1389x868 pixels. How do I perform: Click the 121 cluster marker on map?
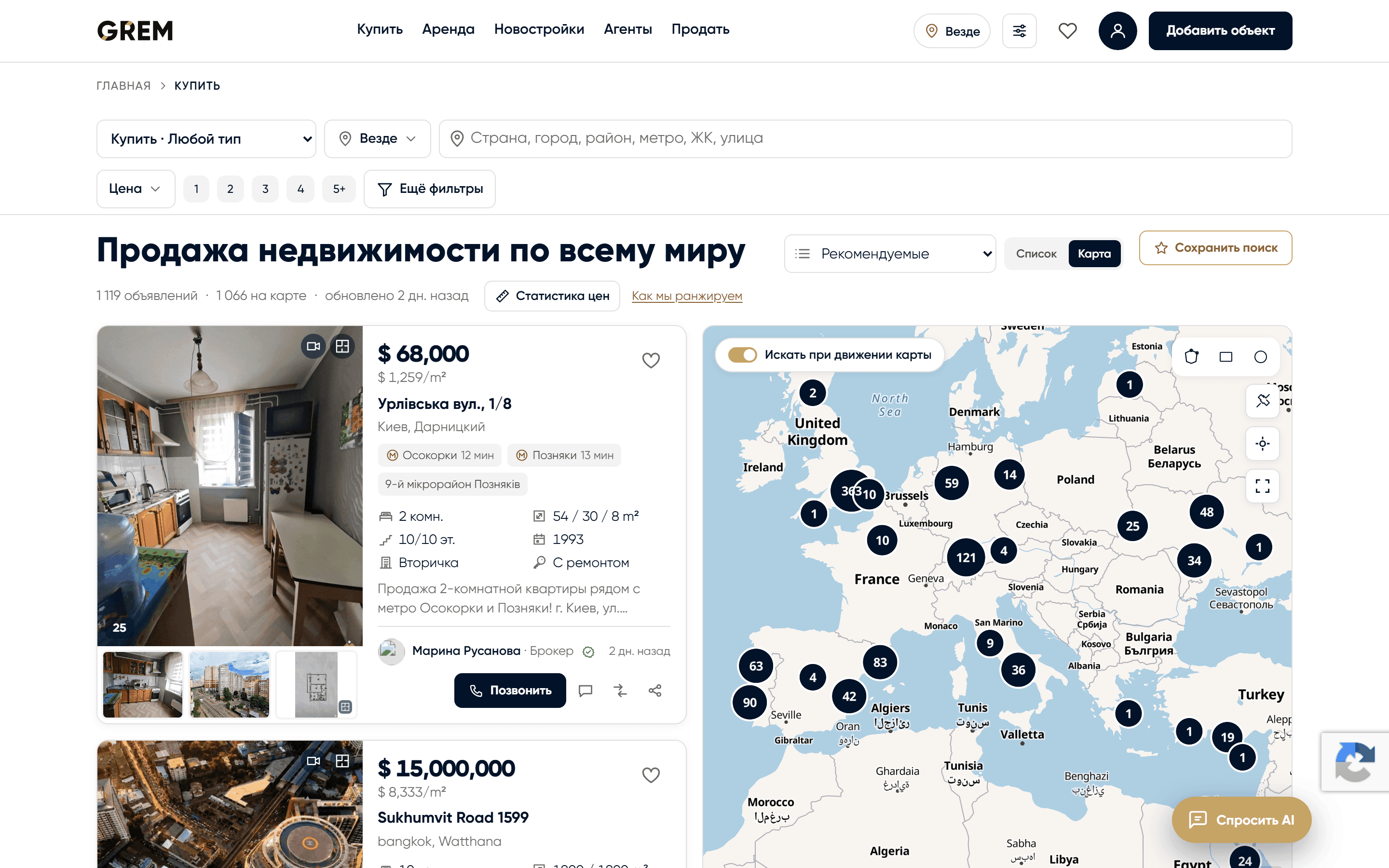[966, 557]
